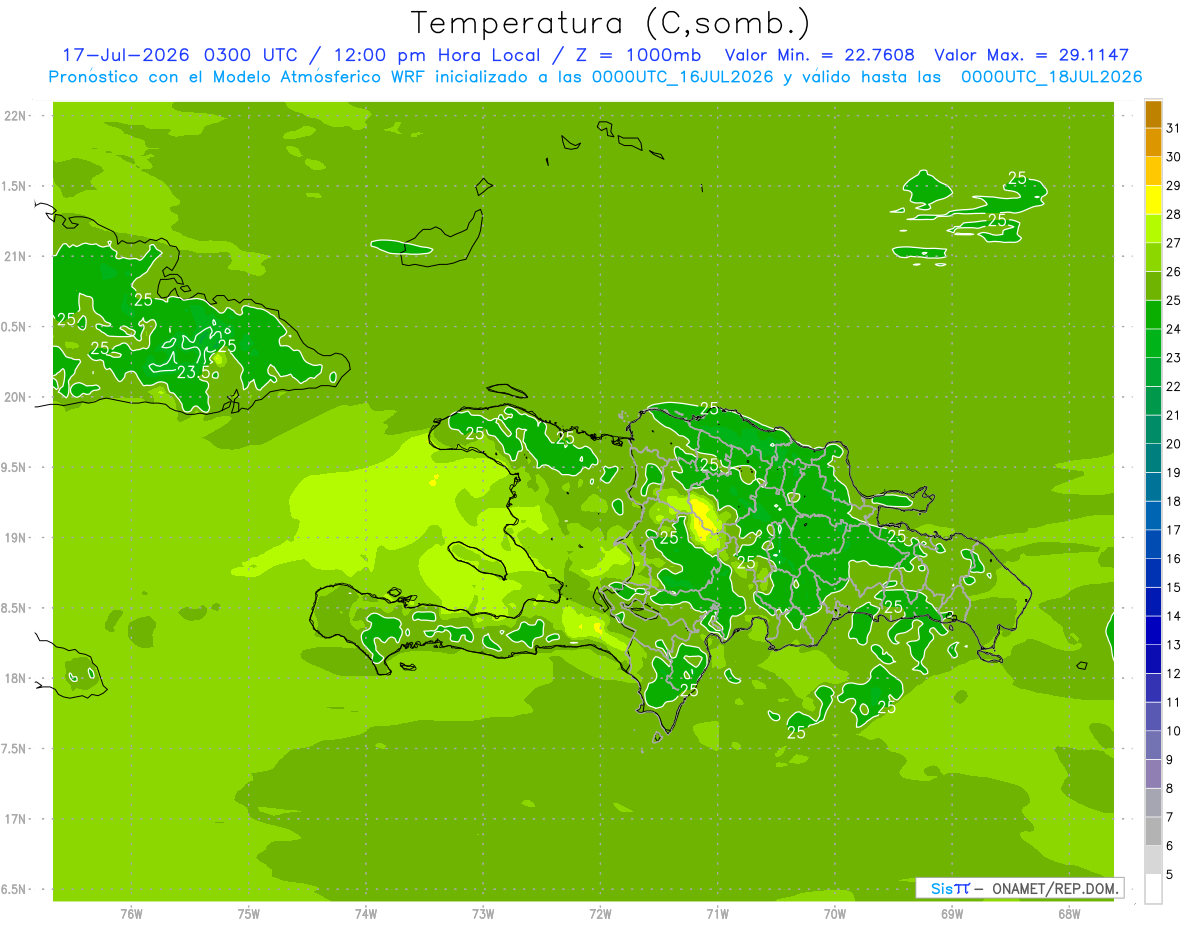Click the 69W longitude axis label

[x=952, y=913]
